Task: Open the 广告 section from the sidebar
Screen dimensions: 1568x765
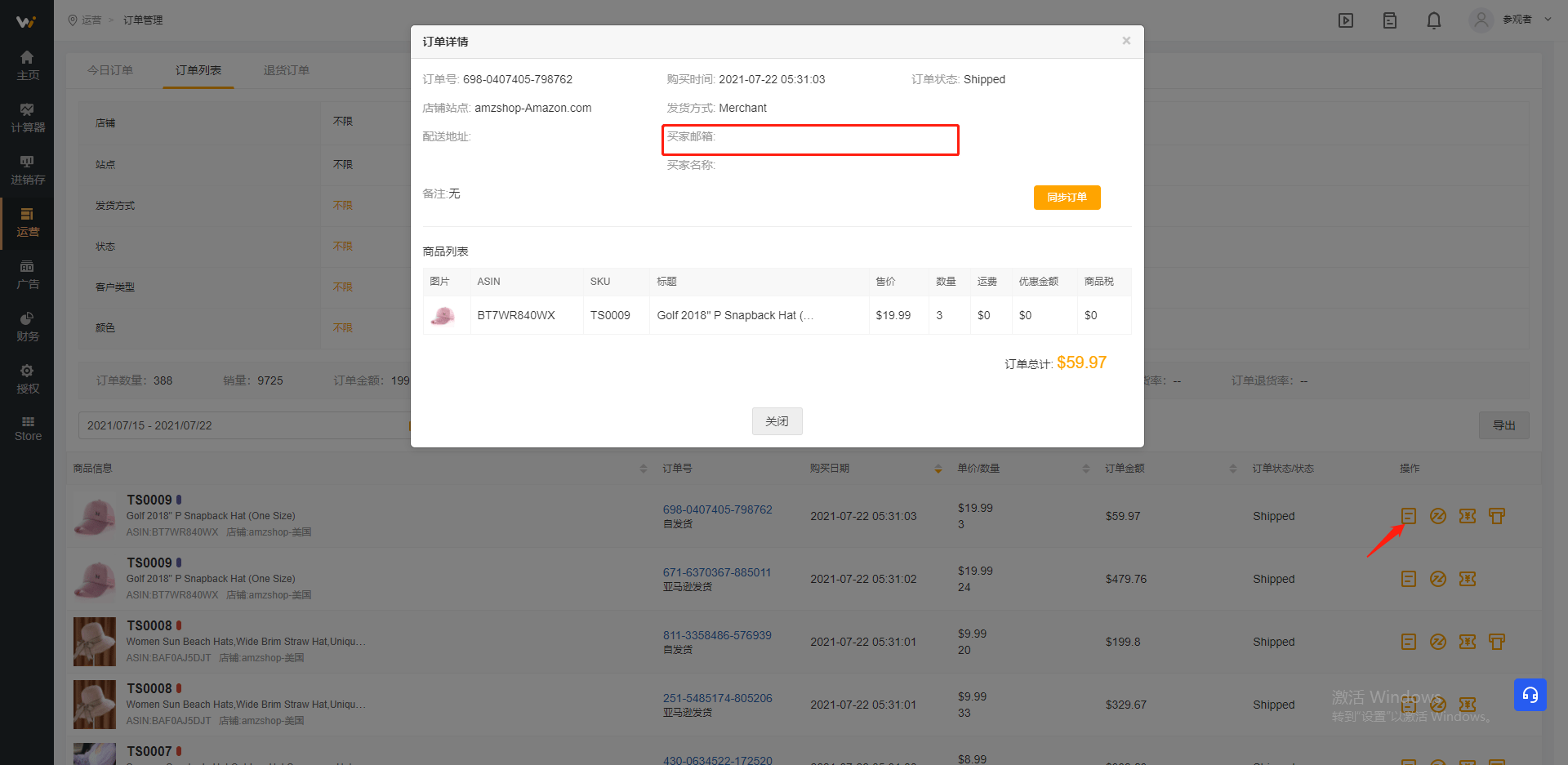Action: [x=27, y=276]
